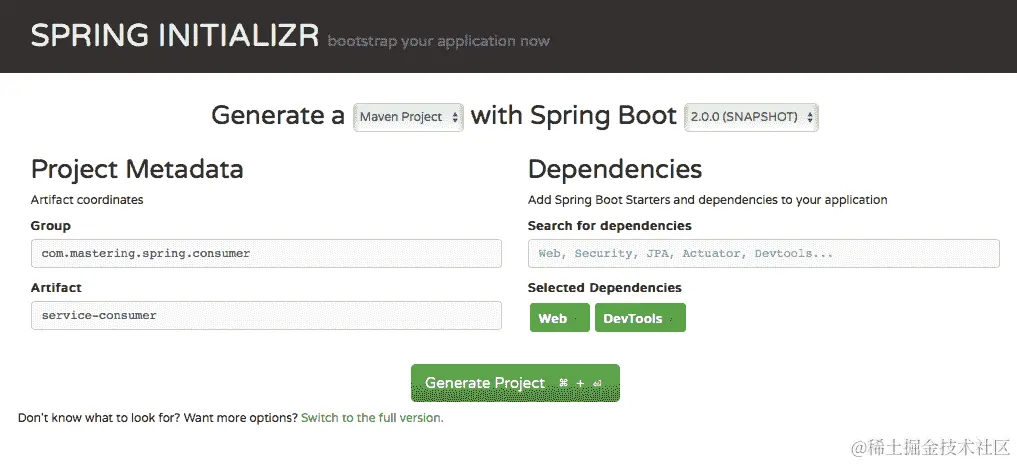The height and width of the screenshot is (464, 1017).
Task: Click the SPRING INITIALIZR header title
Action: pyautogui.click(x=174, y=36)
